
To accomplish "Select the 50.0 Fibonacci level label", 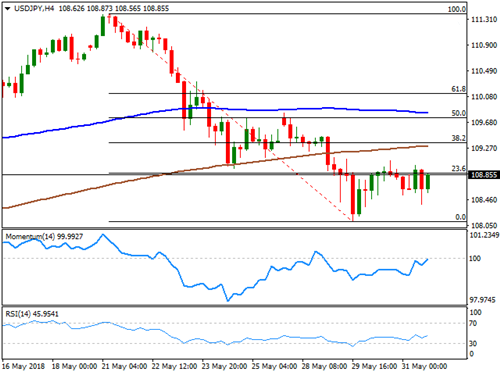I will click(459, 113).
